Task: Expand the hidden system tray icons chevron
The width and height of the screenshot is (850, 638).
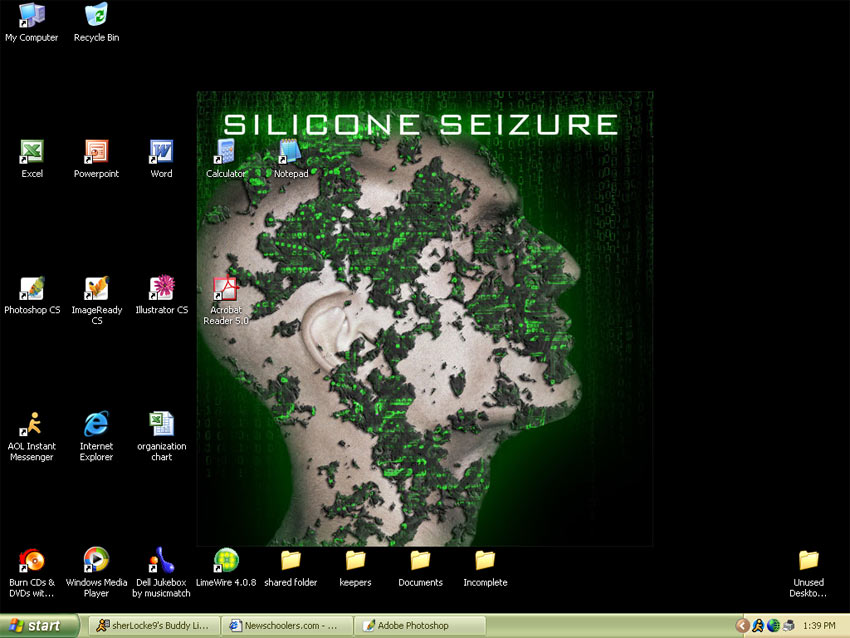Action: coord(743,625)
